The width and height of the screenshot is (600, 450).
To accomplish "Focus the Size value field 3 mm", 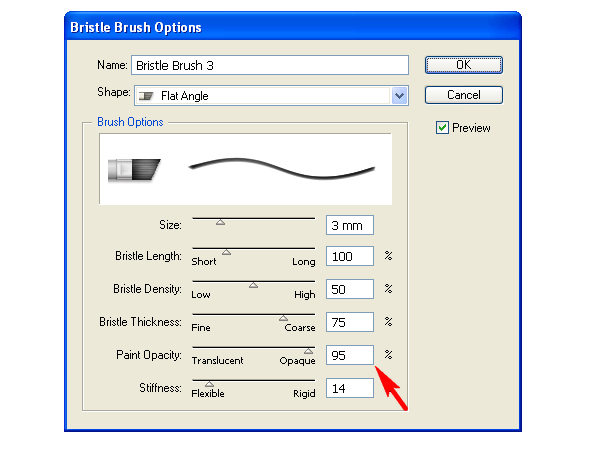I will [x=350, y=225].
